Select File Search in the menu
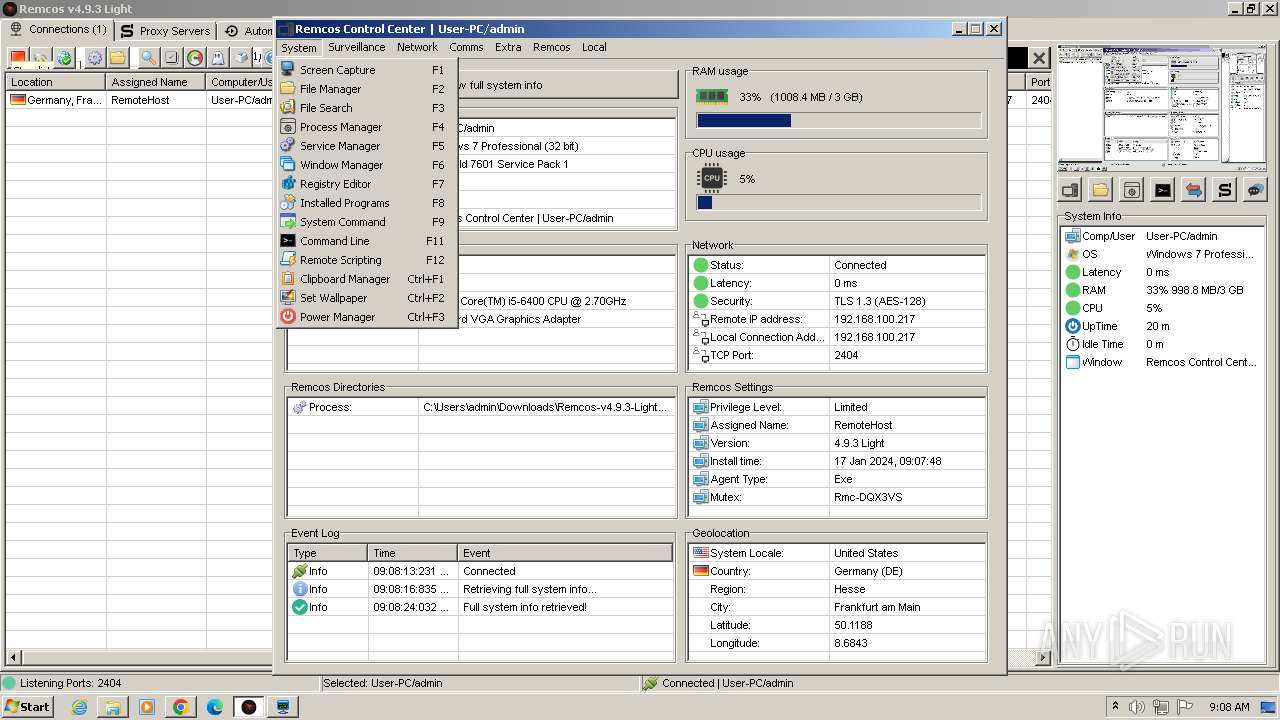Viewport: 1280px width, 720px height. pos(367,108)
